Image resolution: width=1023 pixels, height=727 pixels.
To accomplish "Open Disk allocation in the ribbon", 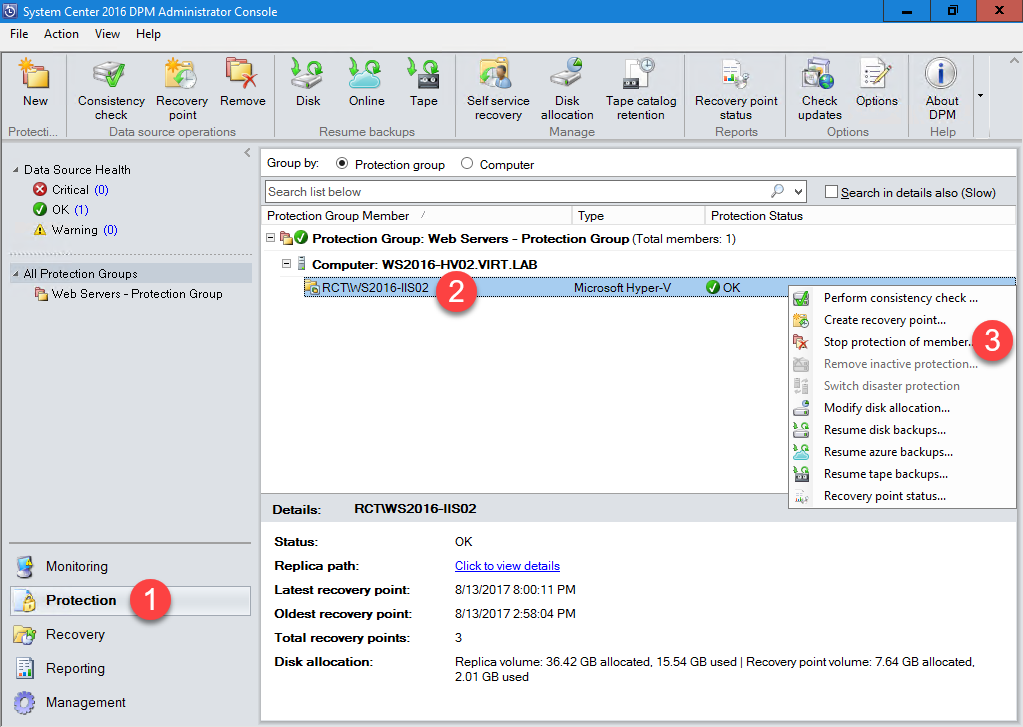I will pos(567,89).
